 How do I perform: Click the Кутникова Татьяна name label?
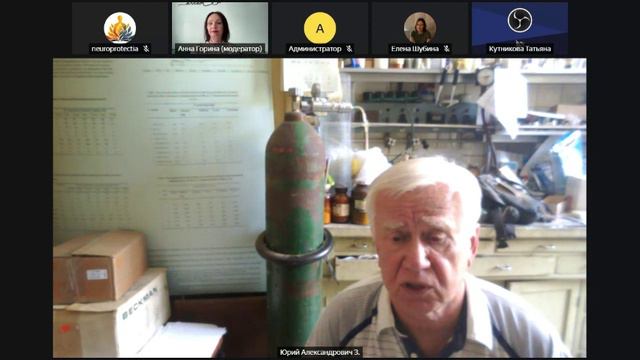click(x=520, y=49)
